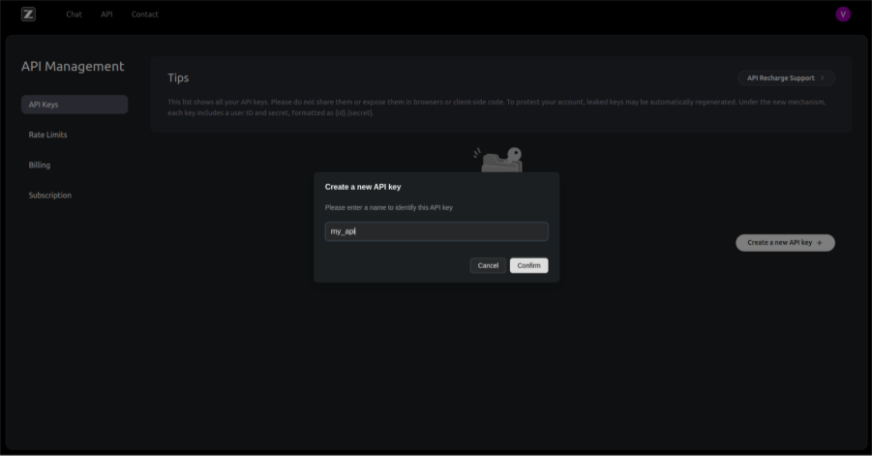Click the API Recharge Support button
This screenshot has width=872, height=456.
coord(785,78)
